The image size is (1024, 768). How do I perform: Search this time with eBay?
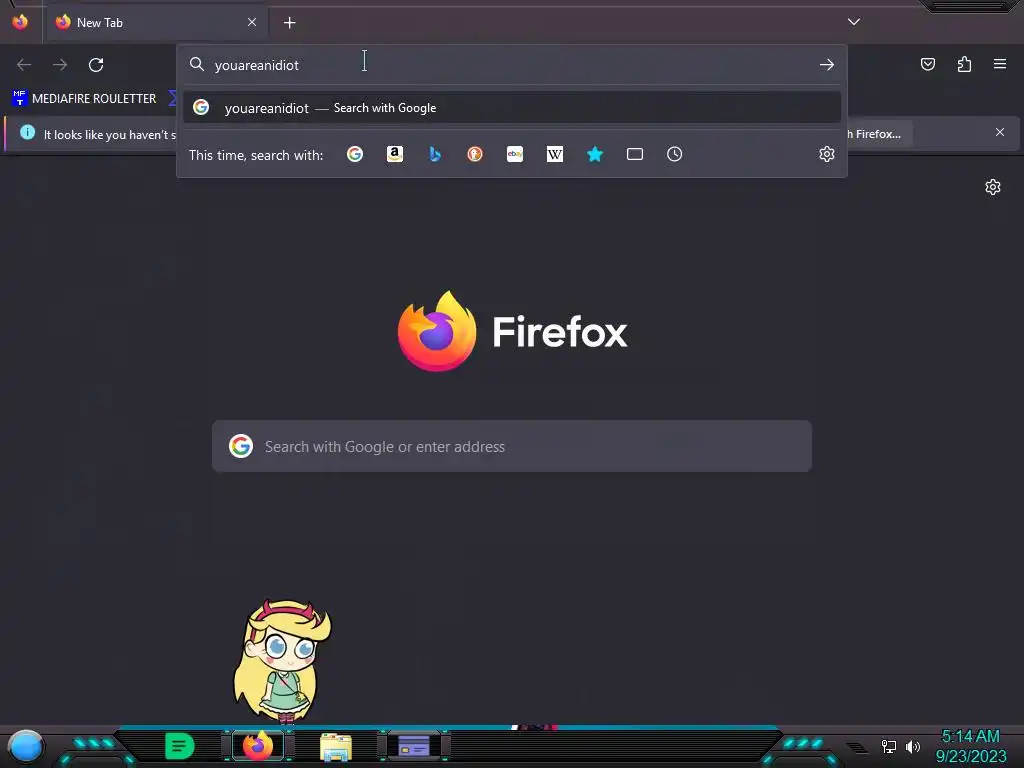[515, 154]
